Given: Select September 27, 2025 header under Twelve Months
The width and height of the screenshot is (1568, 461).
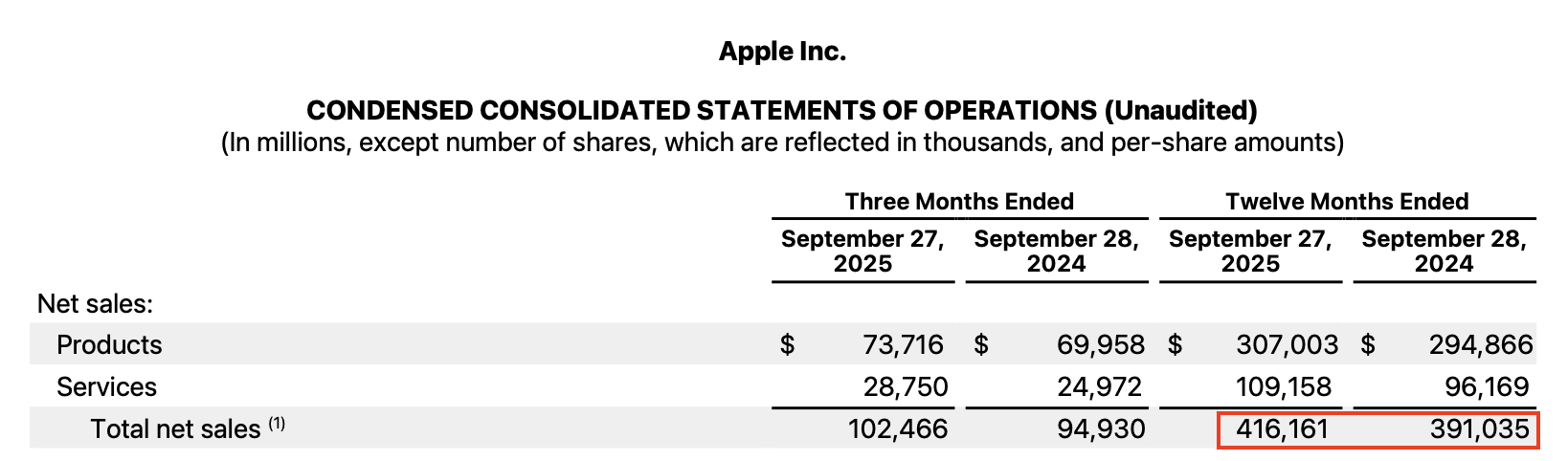Looking at the screenshot, I should point(1250,252).
